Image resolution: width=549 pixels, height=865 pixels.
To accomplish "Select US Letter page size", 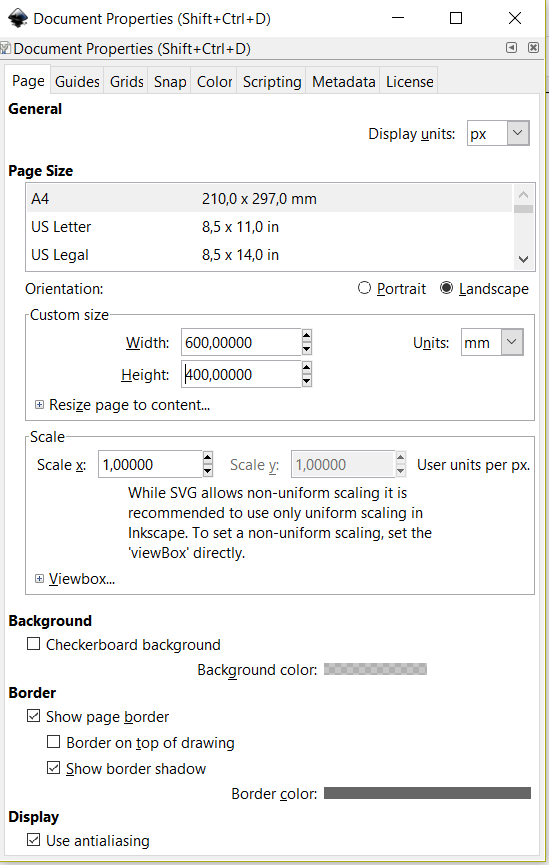I will tap(269, 227).
